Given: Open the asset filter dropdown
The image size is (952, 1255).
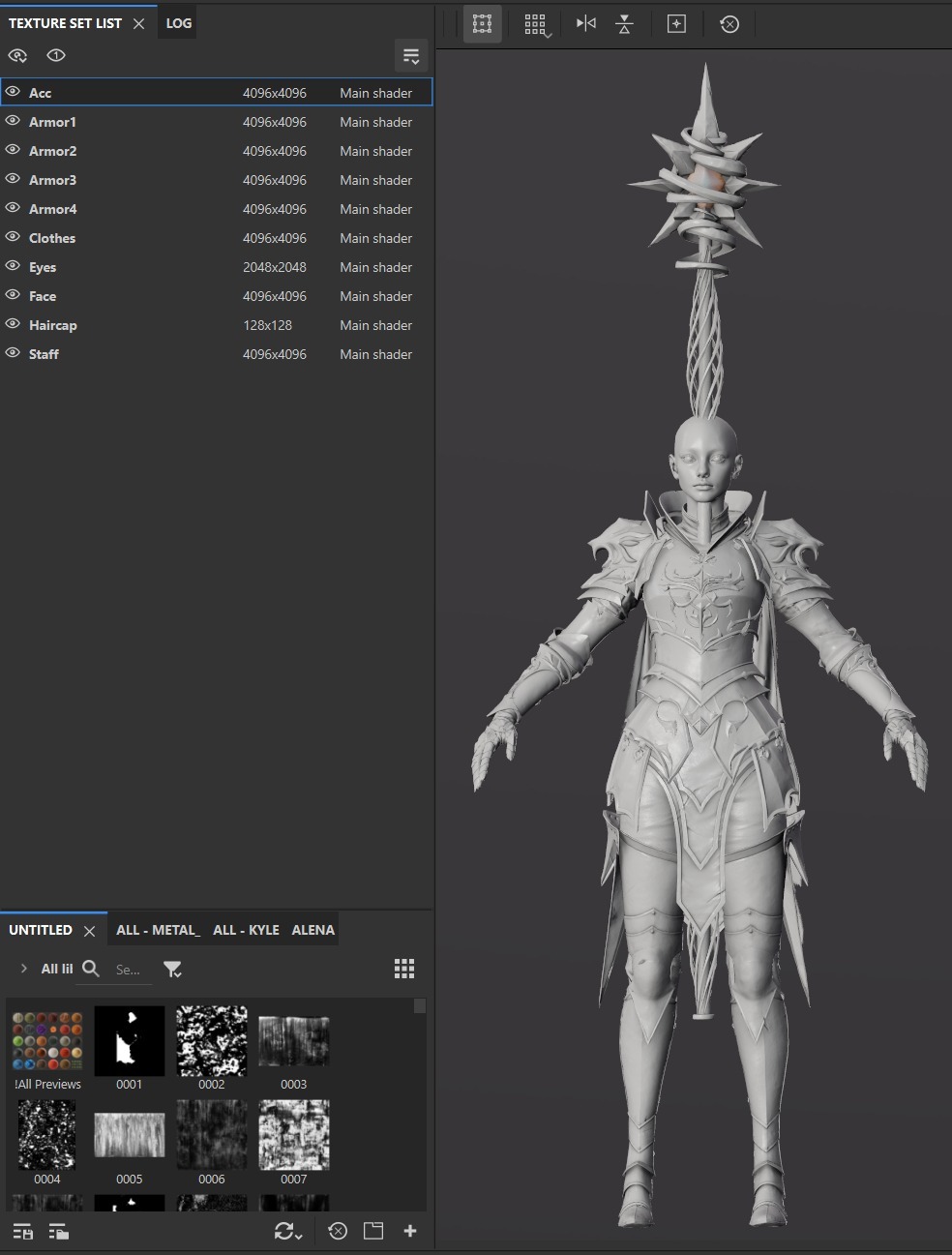Looking at the screenshot, I should click(172, 969).
